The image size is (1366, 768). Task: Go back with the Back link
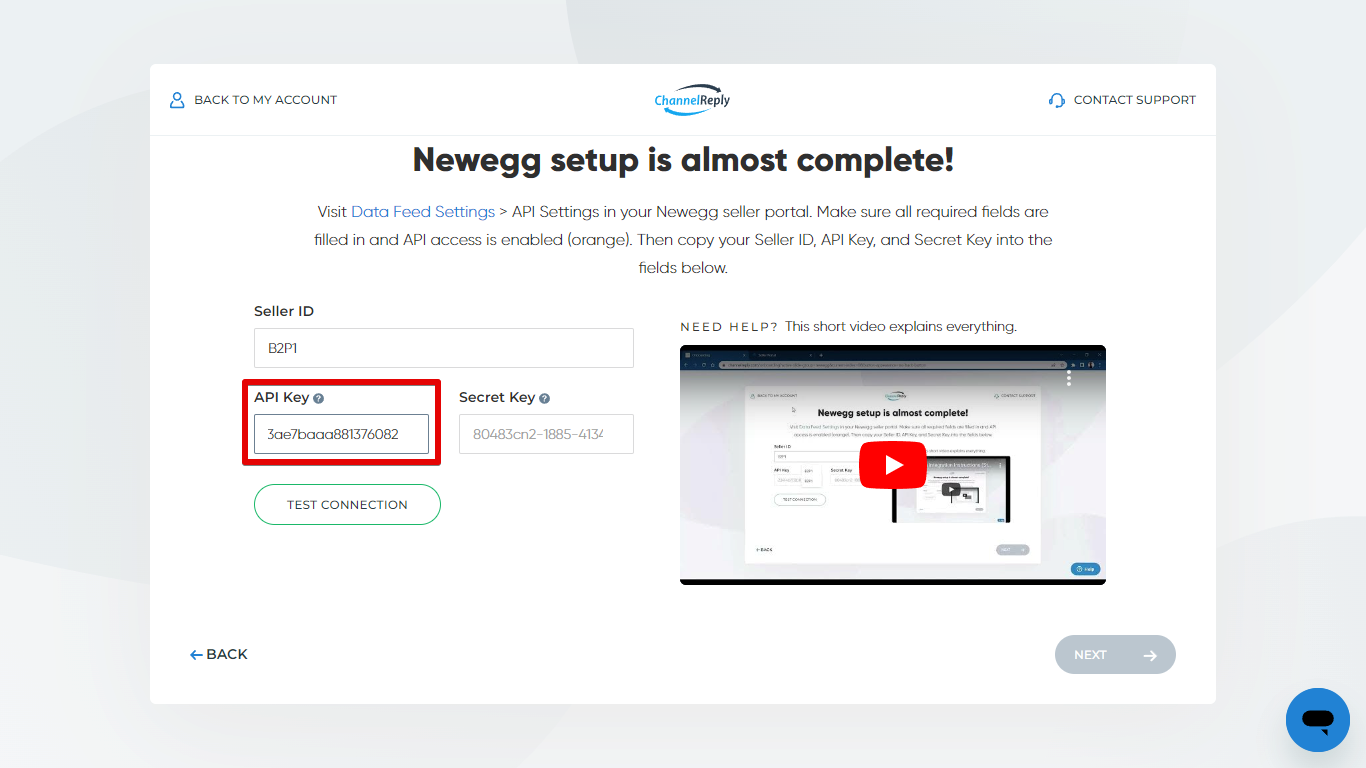click(219, 654)
